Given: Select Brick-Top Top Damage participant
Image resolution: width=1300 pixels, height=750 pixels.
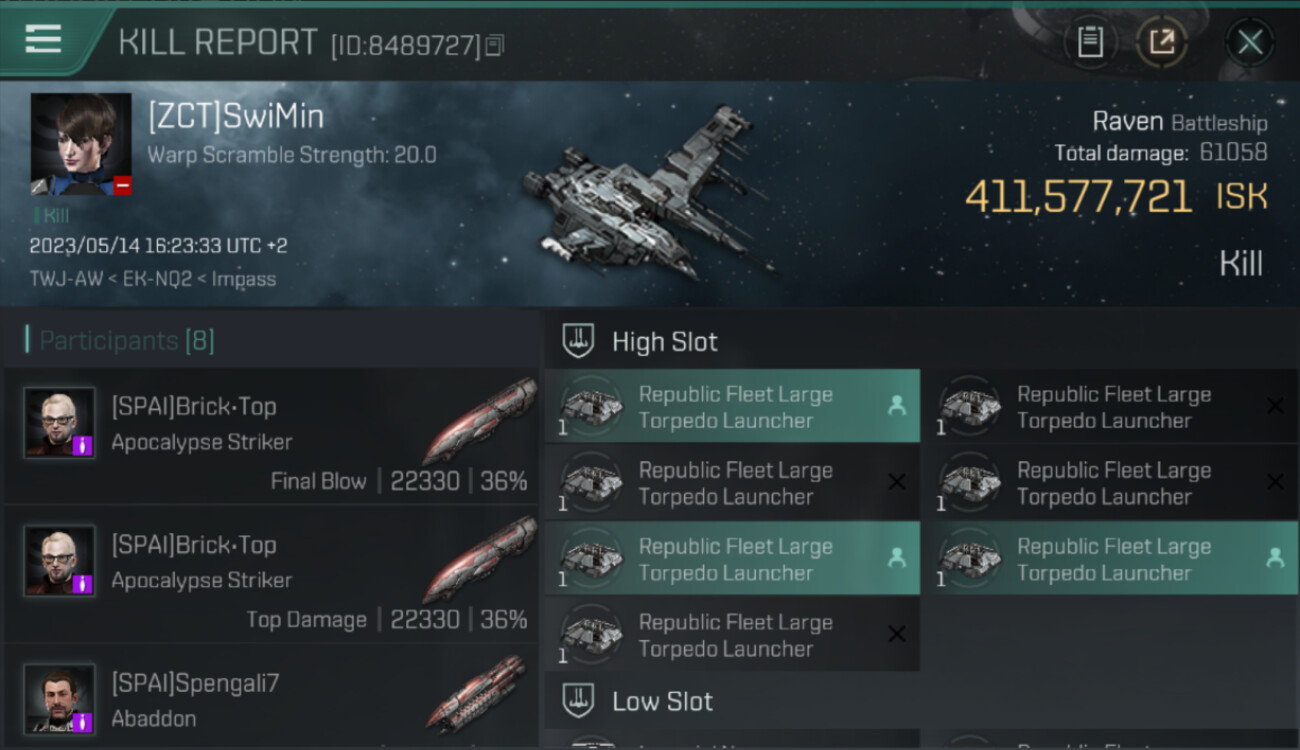Looking at the screenshot, I should tap(270, 574).
